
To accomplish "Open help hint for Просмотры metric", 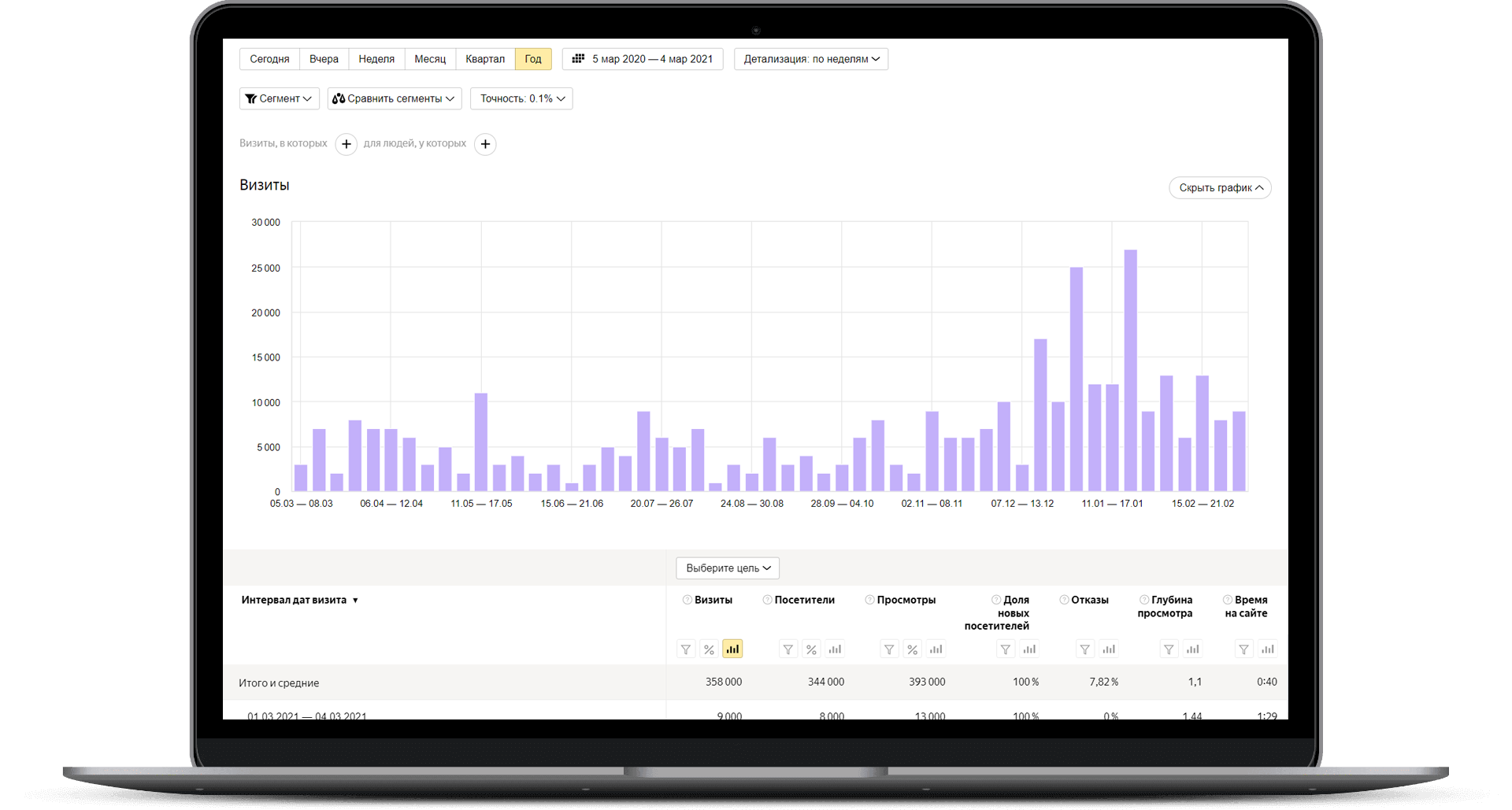I will [x=869, y=600].
